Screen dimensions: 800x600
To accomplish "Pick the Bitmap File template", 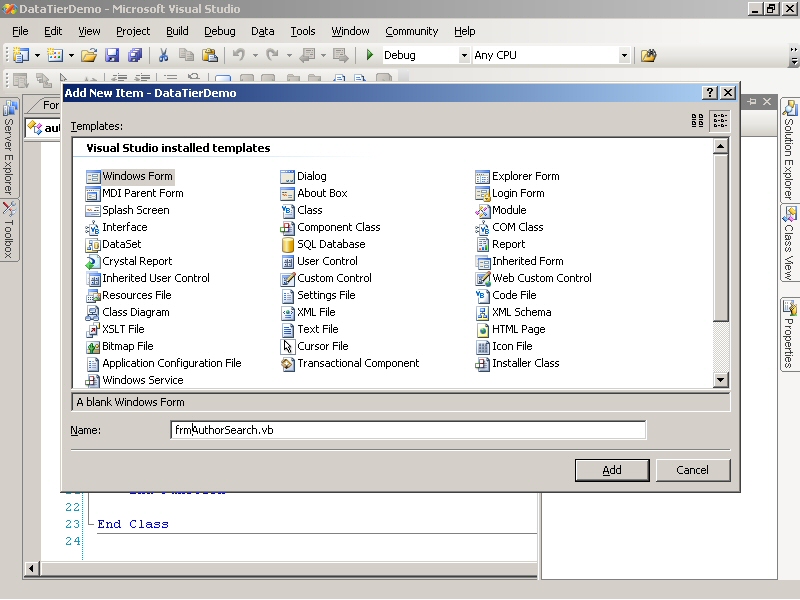I will (119, 346).
